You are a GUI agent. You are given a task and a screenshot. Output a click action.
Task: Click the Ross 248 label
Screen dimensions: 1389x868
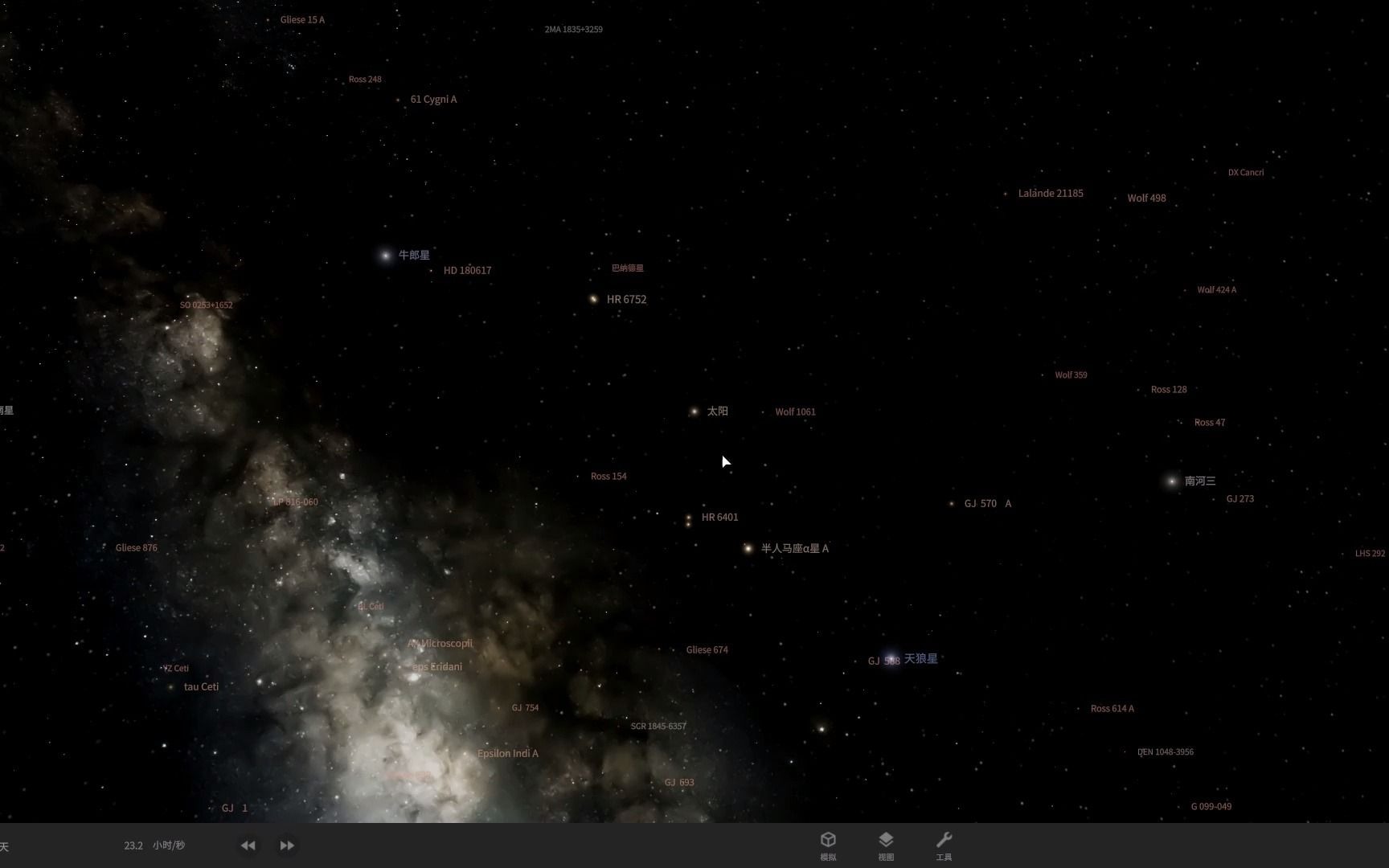(365, 80)
